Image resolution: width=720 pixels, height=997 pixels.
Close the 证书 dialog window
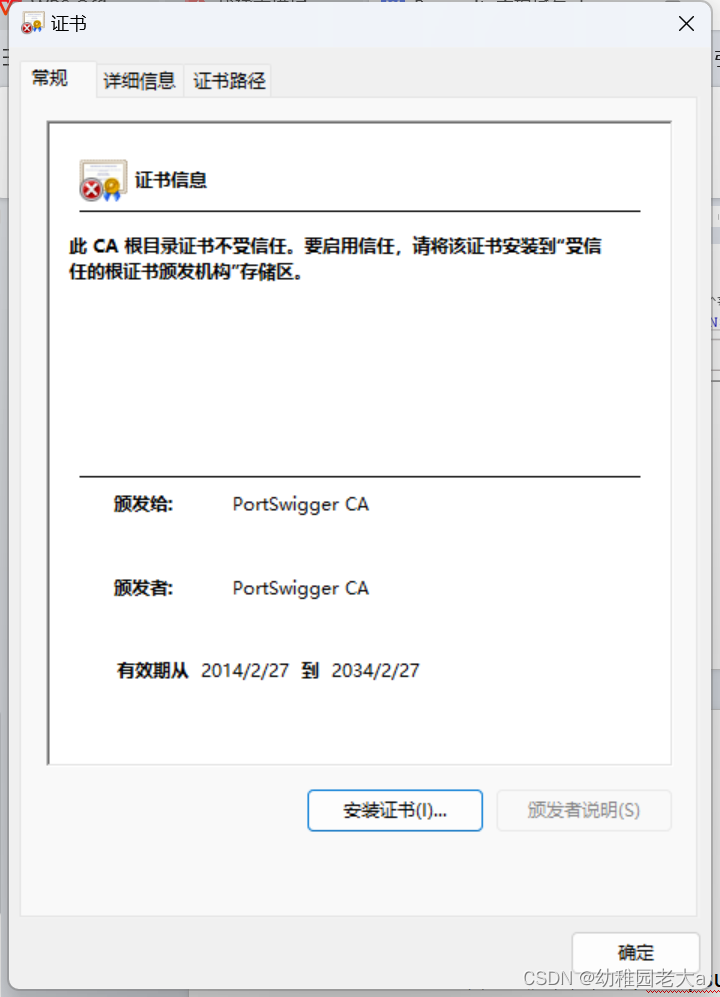[686, 24]
